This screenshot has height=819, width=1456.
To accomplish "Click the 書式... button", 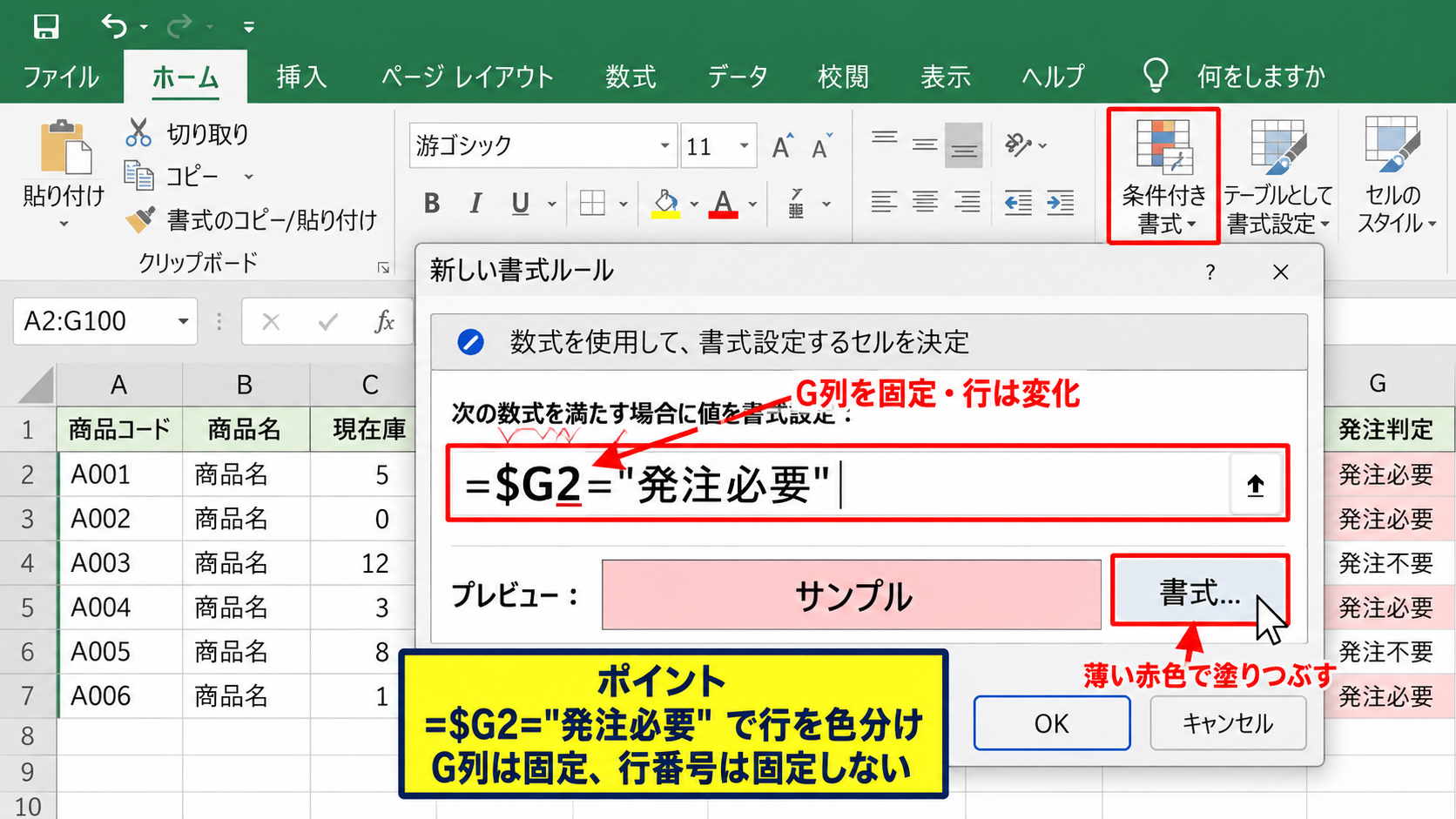I will [1199, 592].
